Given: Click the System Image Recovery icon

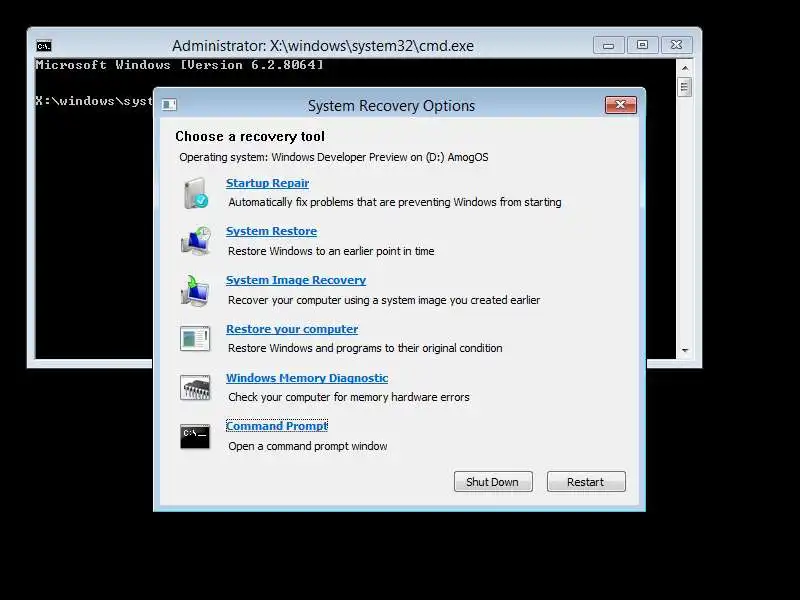Looking at the screenshot, I should [x=195, y=290].
